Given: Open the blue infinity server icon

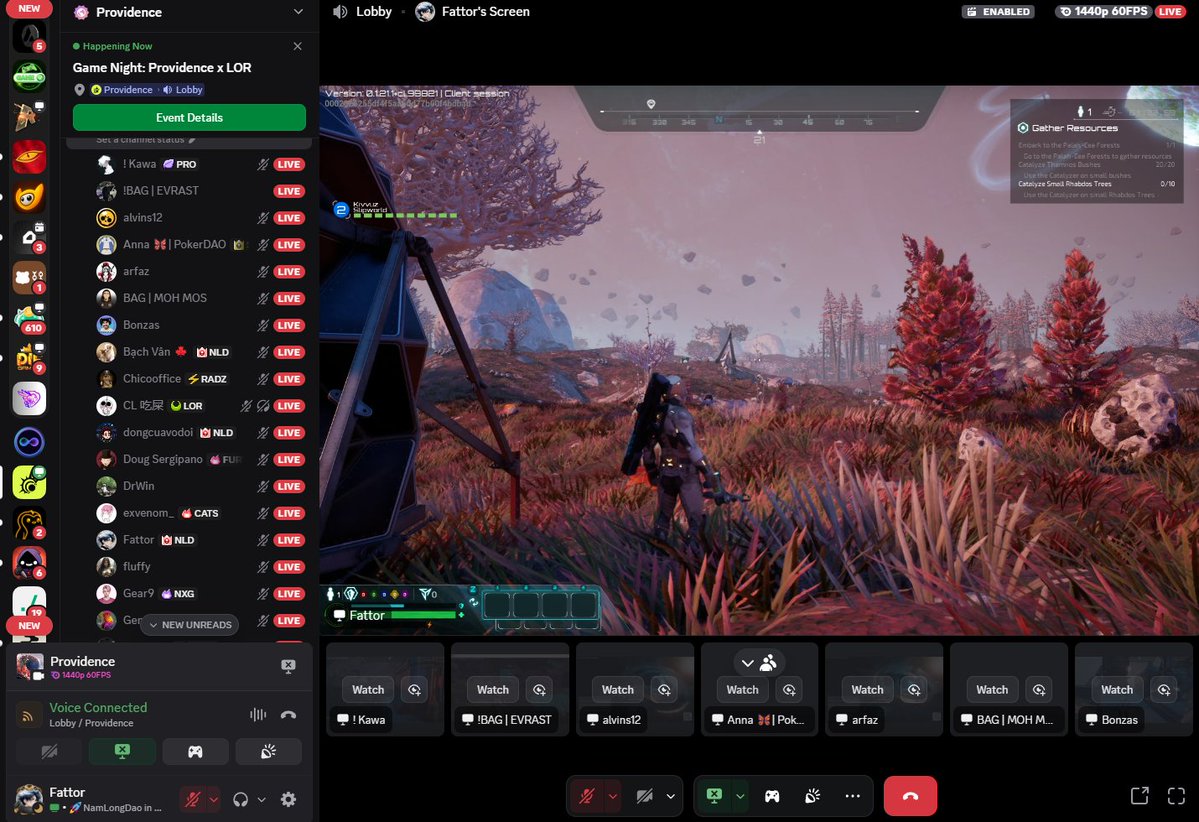Looking at the screenshot, I should tap(29, 441).
